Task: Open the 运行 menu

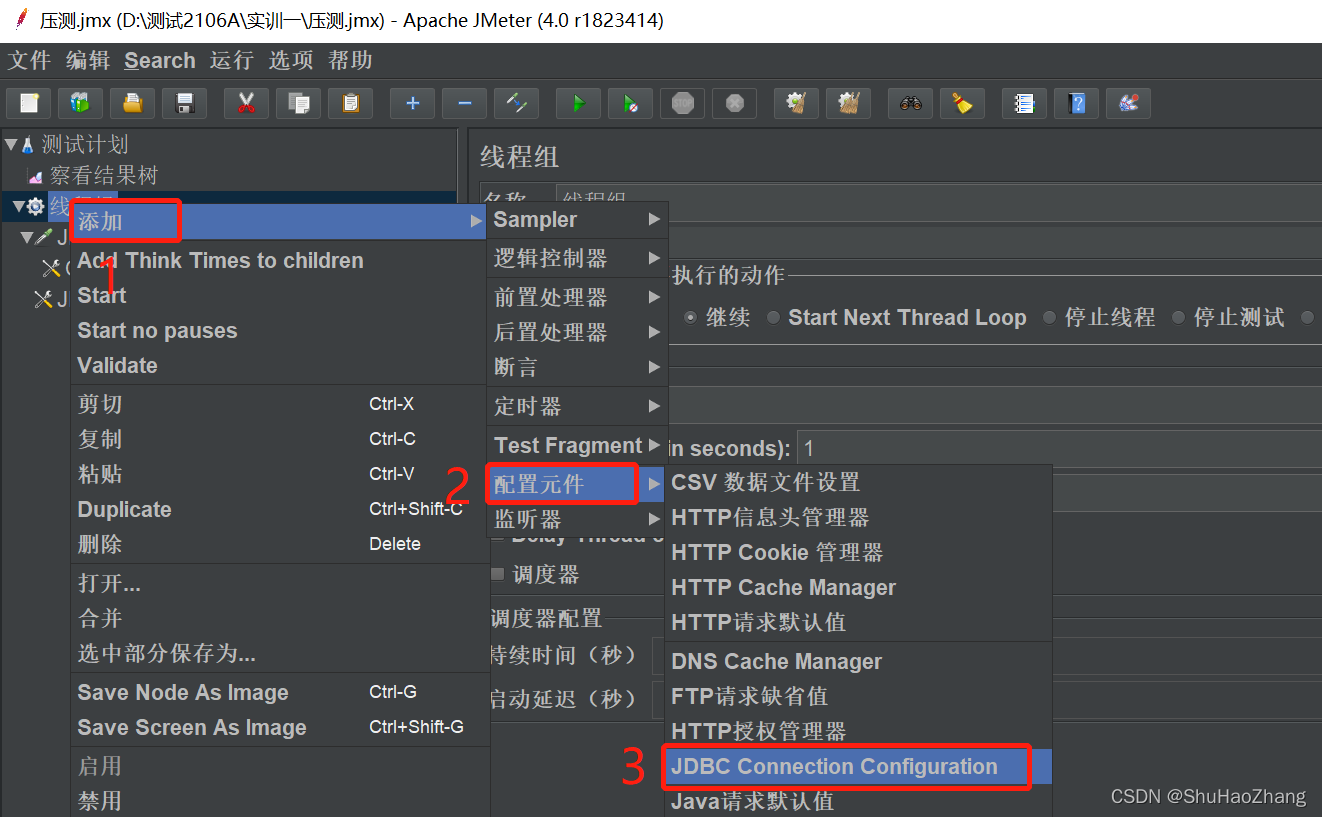Action: click(x=232, y=61)
